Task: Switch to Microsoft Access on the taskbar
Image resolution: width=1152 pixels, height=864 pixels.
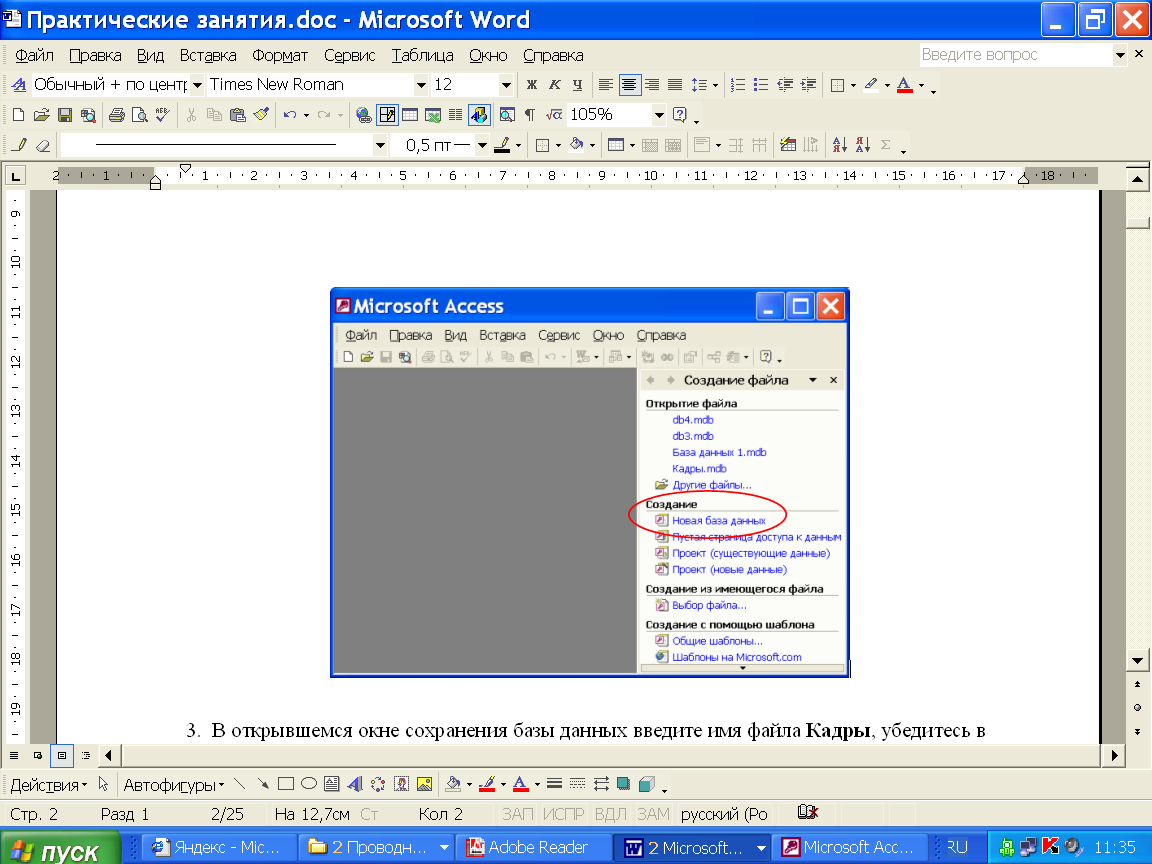Action: click(x=851, y=848)
